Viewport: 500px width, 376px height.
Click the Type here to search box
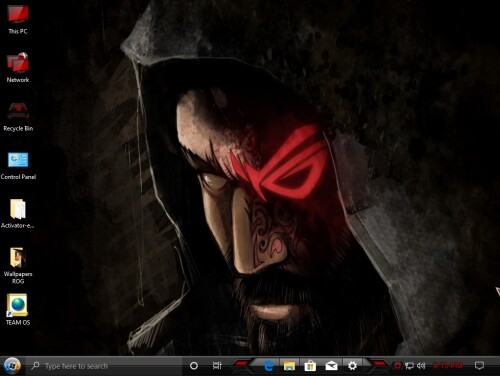point(104,366)
